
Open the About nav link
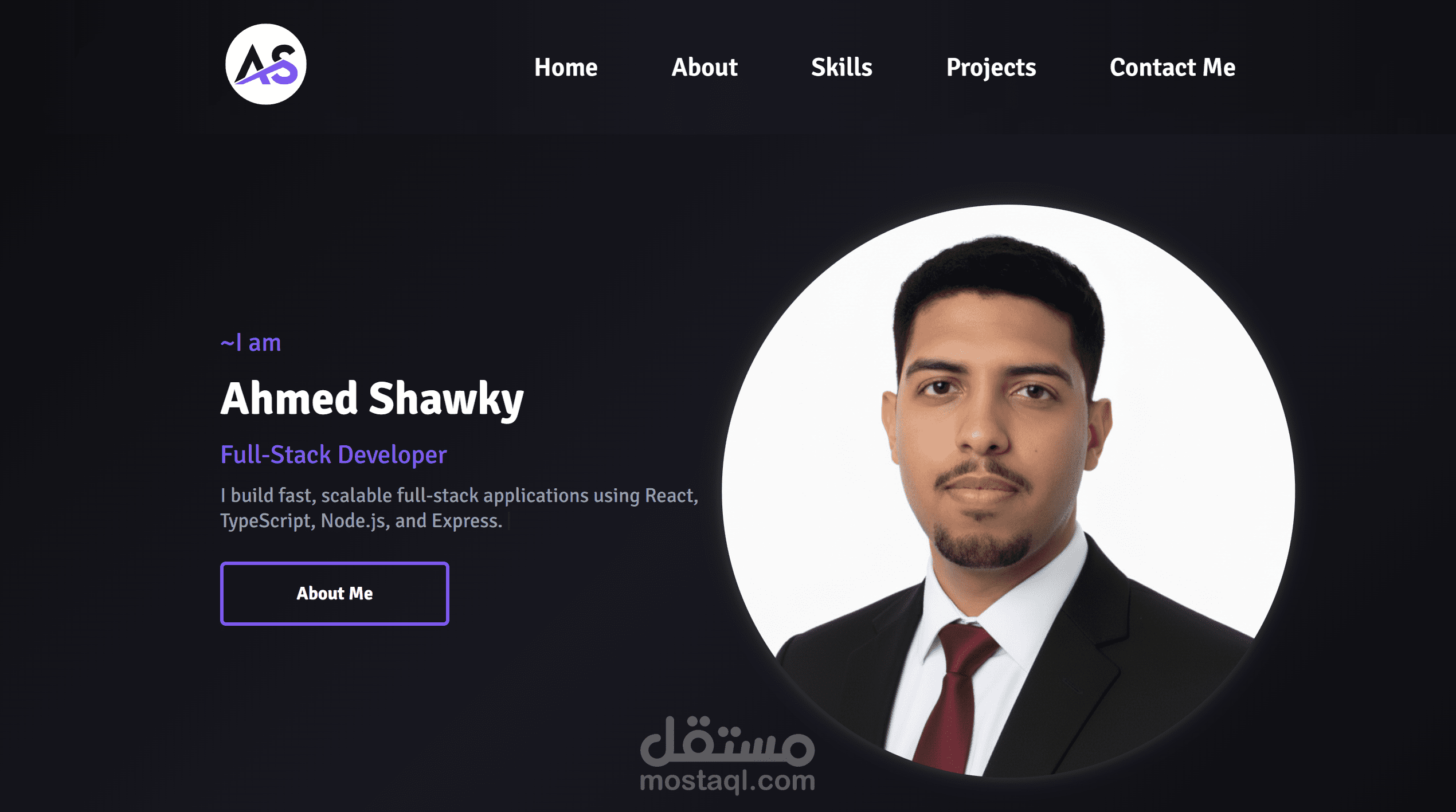pyautogui.click(x=704, y=68)
